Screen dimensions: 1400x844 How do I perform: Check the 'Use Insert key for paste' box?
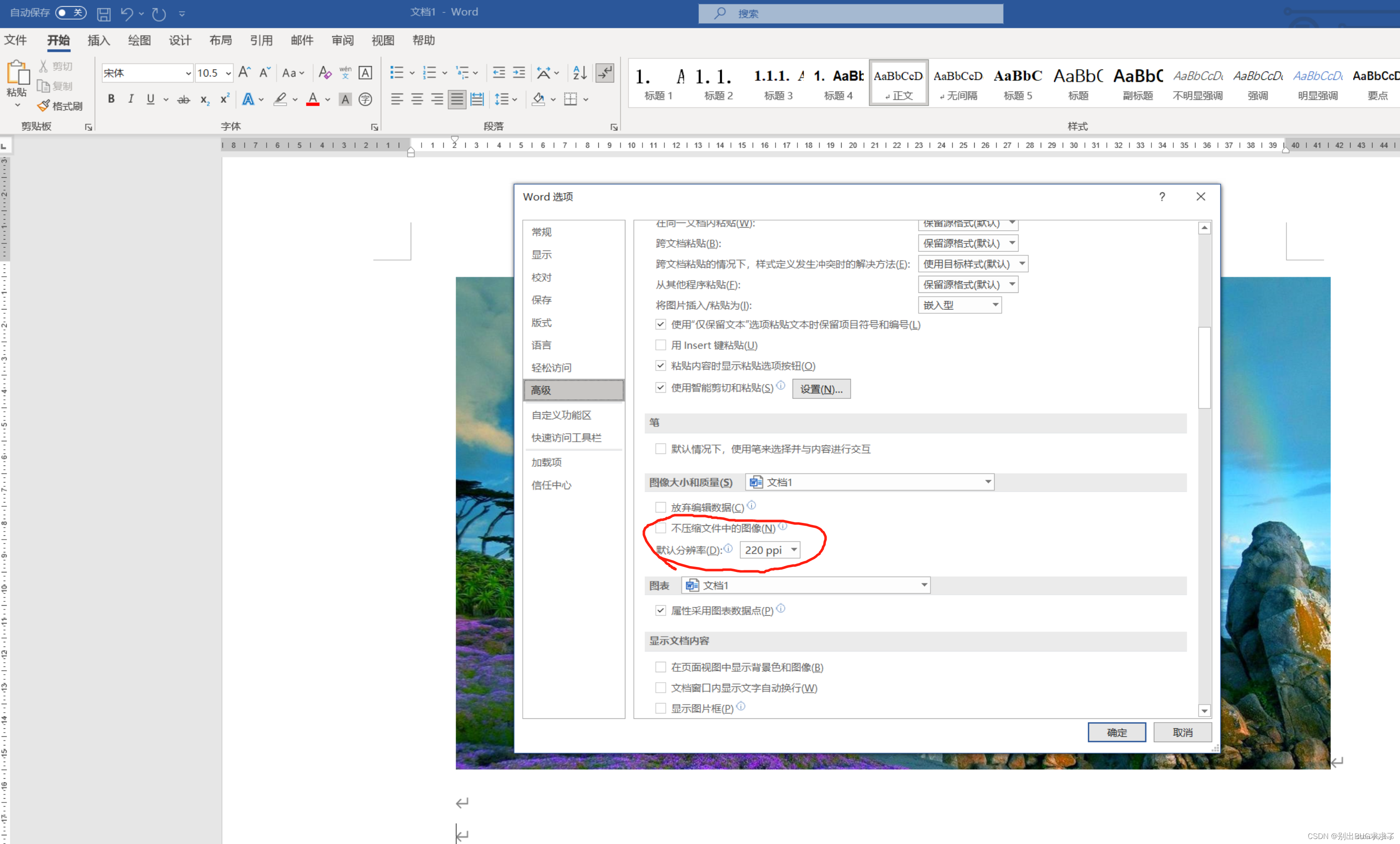(660, 345)
